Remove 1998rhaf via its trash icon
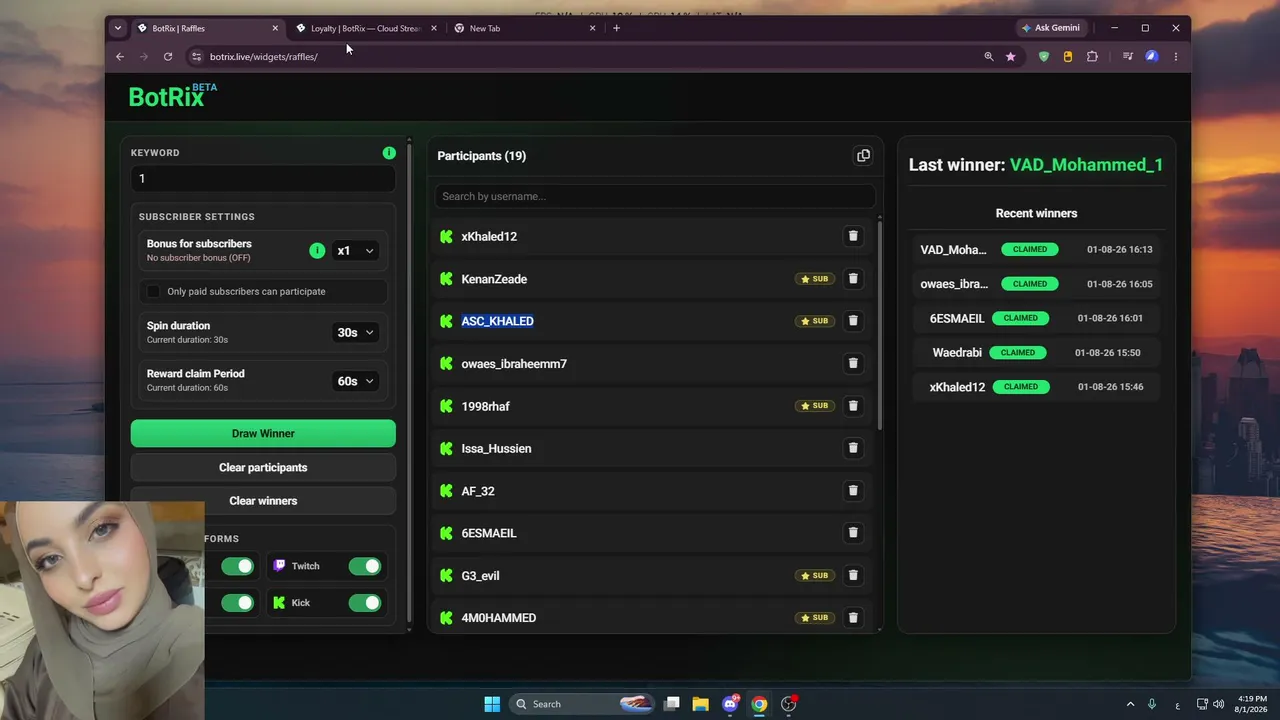The height and width of the screenshot is (720, 1280). coord(853,406)
